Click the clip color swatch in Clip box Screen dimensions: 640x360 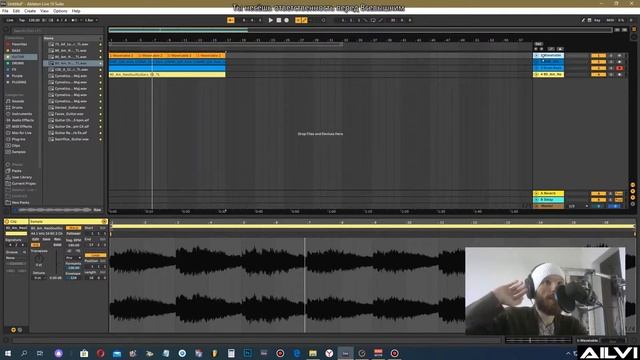pos(16,234)
